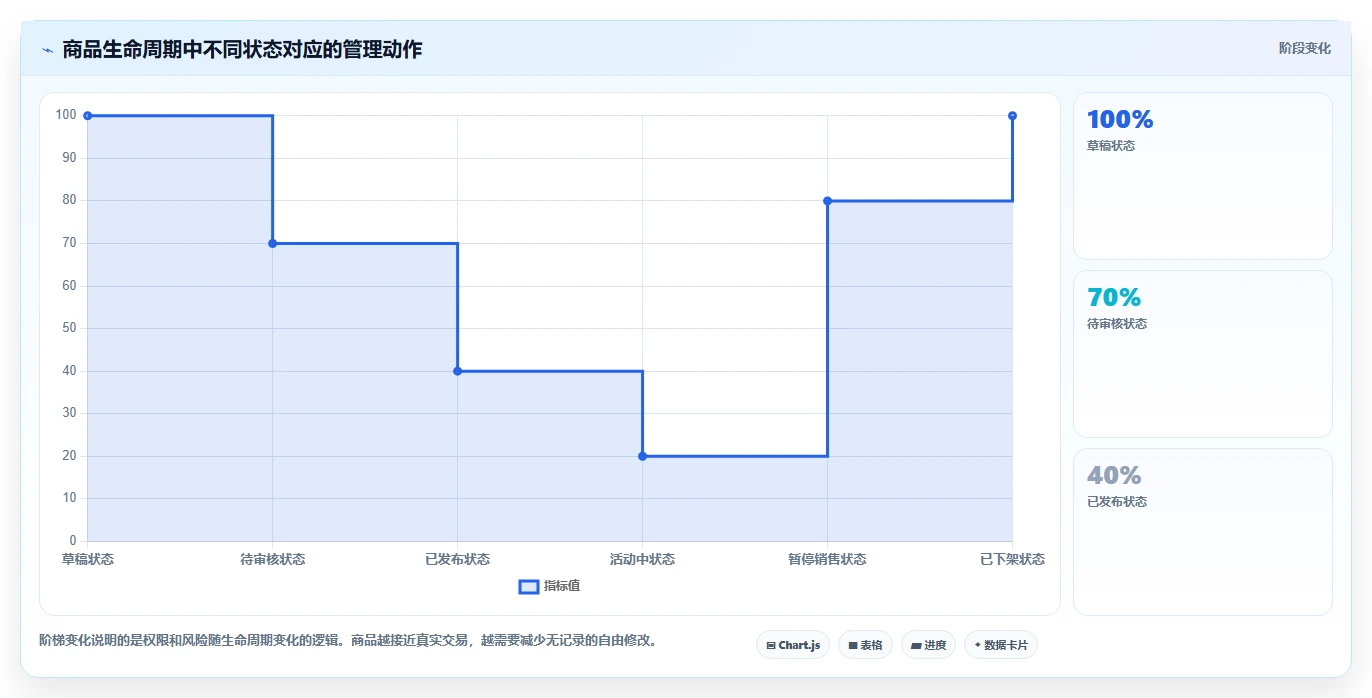This screenshot has width=1372, height=698.
Task: Click the y-axis value 50
Action: [70, 328]
